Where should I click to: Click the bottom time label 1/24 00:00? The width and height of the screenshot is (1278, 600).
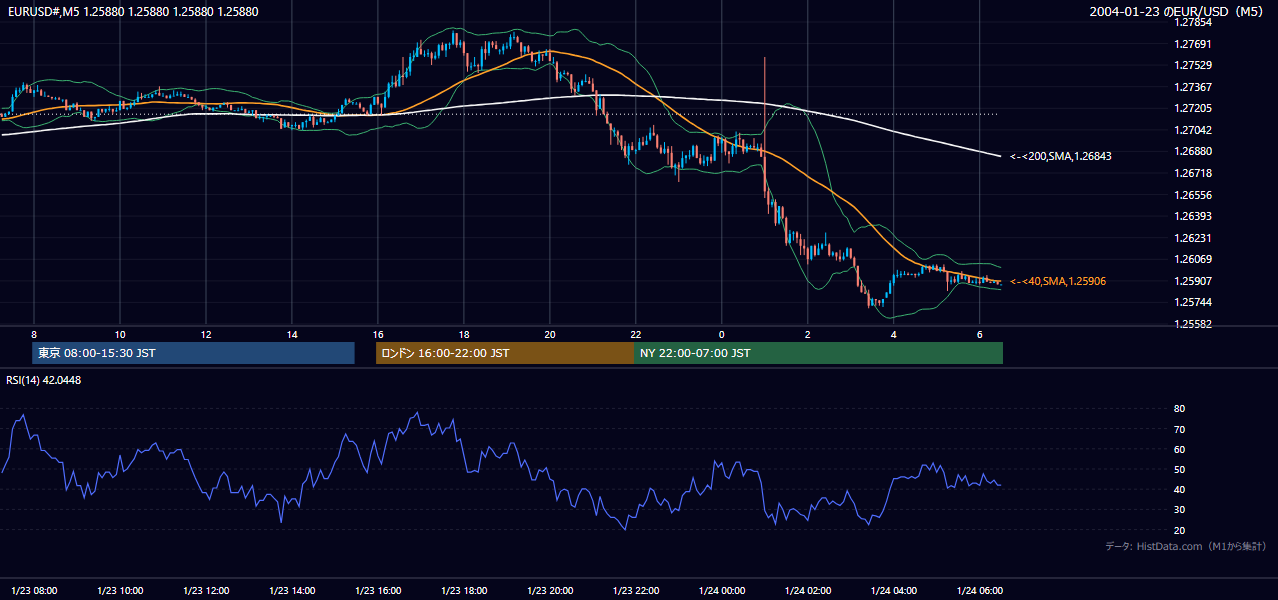[x=722, y=590]
